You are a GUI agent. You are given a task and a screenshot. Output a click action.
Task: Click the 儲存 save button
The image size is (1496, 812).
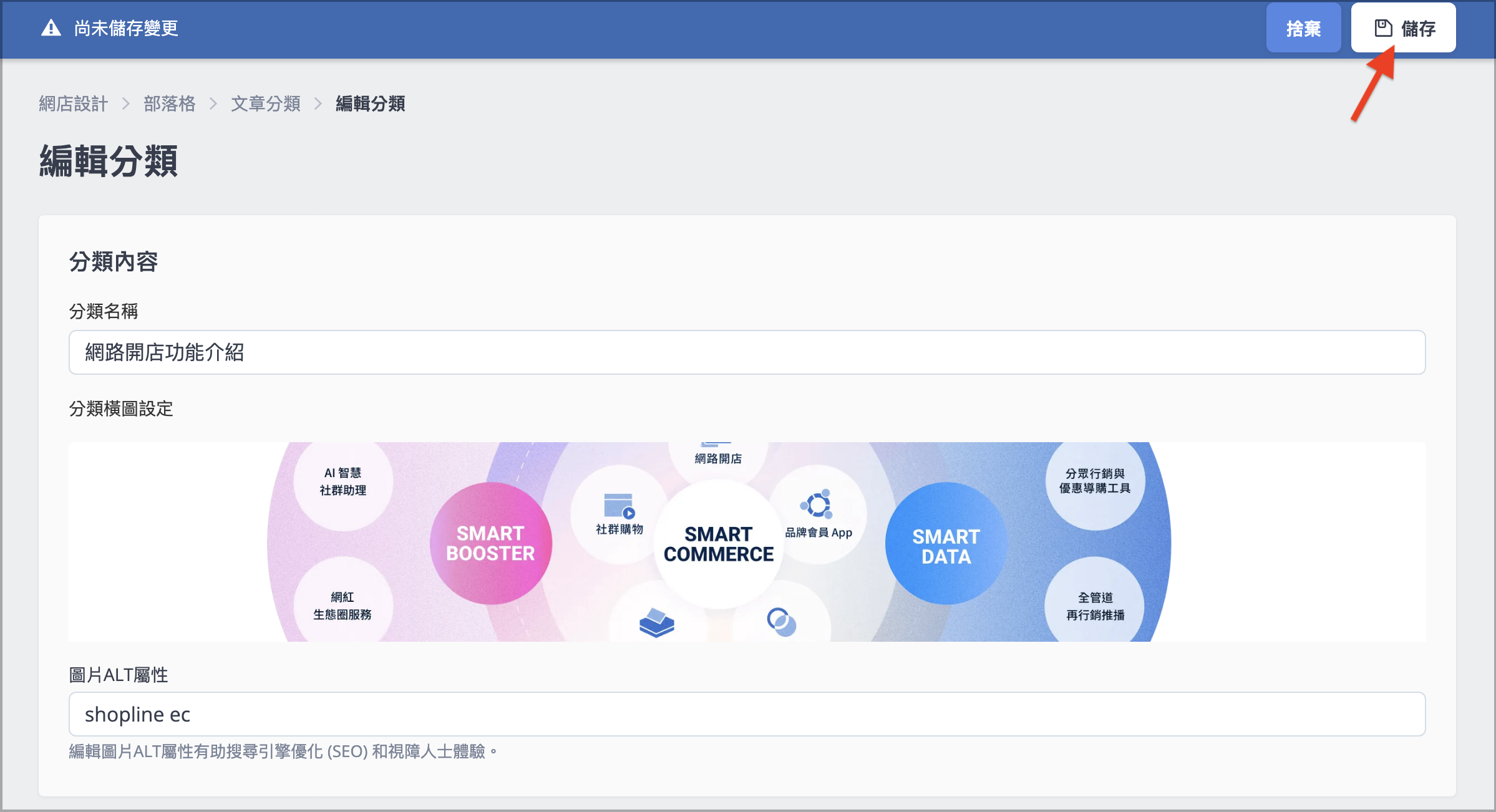coord(1403,28)
